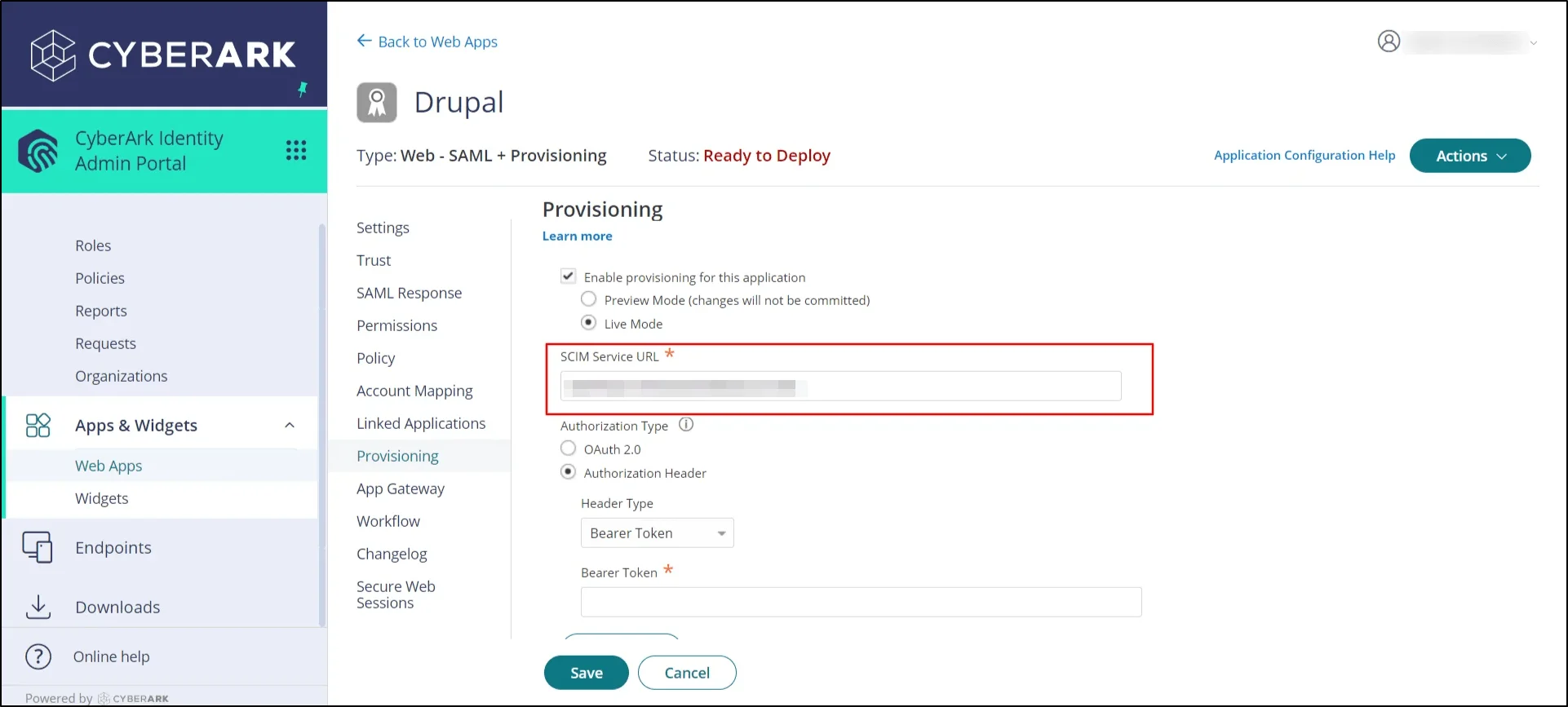This screenshot has width=1568, height=707.
Task: Expand the user account menu chevron
Action: tap(1534, 42)
